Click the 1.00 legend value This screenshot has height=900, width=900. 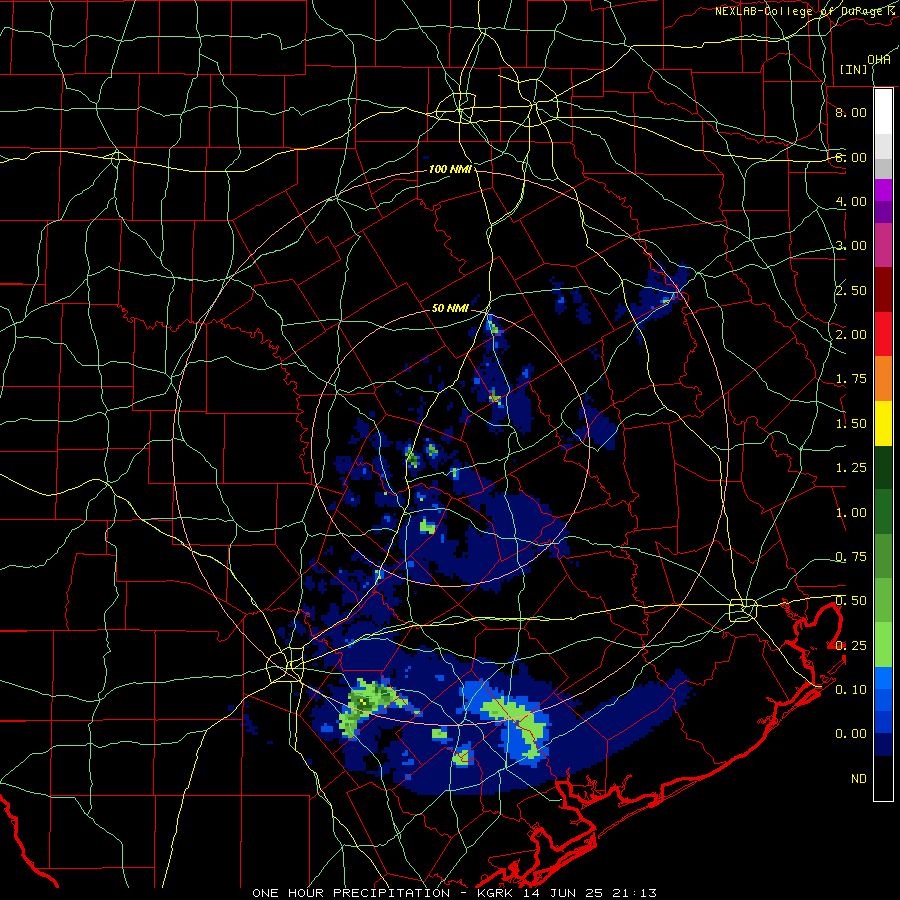click(x=851, y=513)
